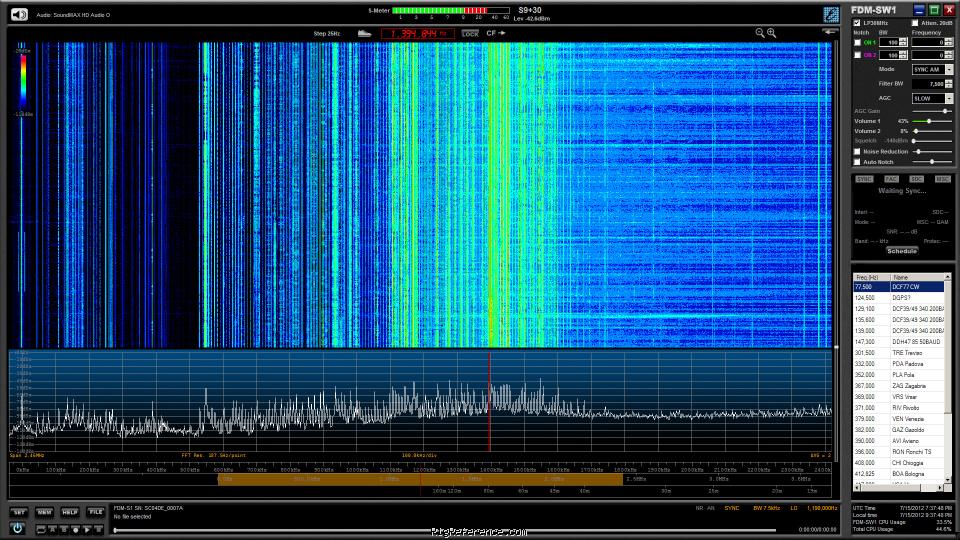The width and height of the screenshot is (960, 540).
Task: Click the file playback progress bar
Action: pyautogui.click(x=445, y=530)
